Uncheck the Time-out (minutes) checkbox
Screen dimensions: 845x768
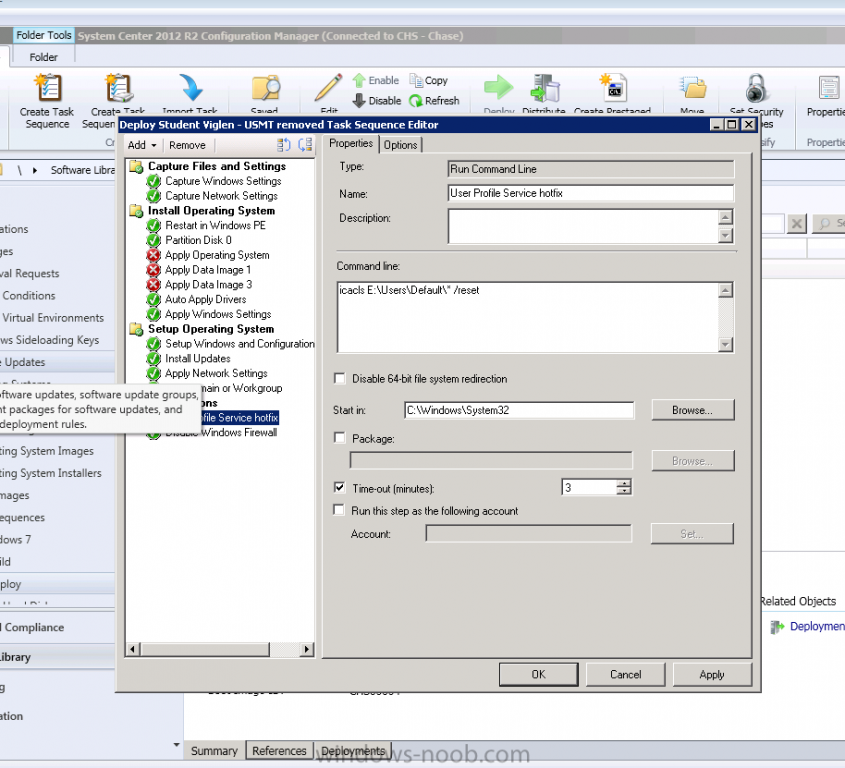point(340,488)
